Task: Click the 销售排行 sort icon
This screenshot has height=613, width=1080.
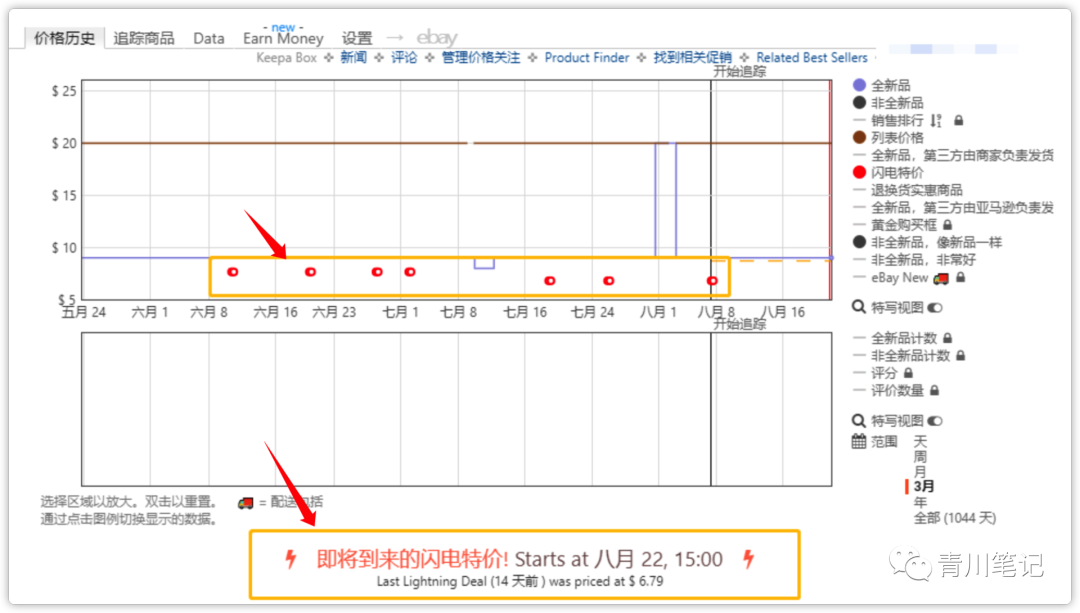Action: 935,121
